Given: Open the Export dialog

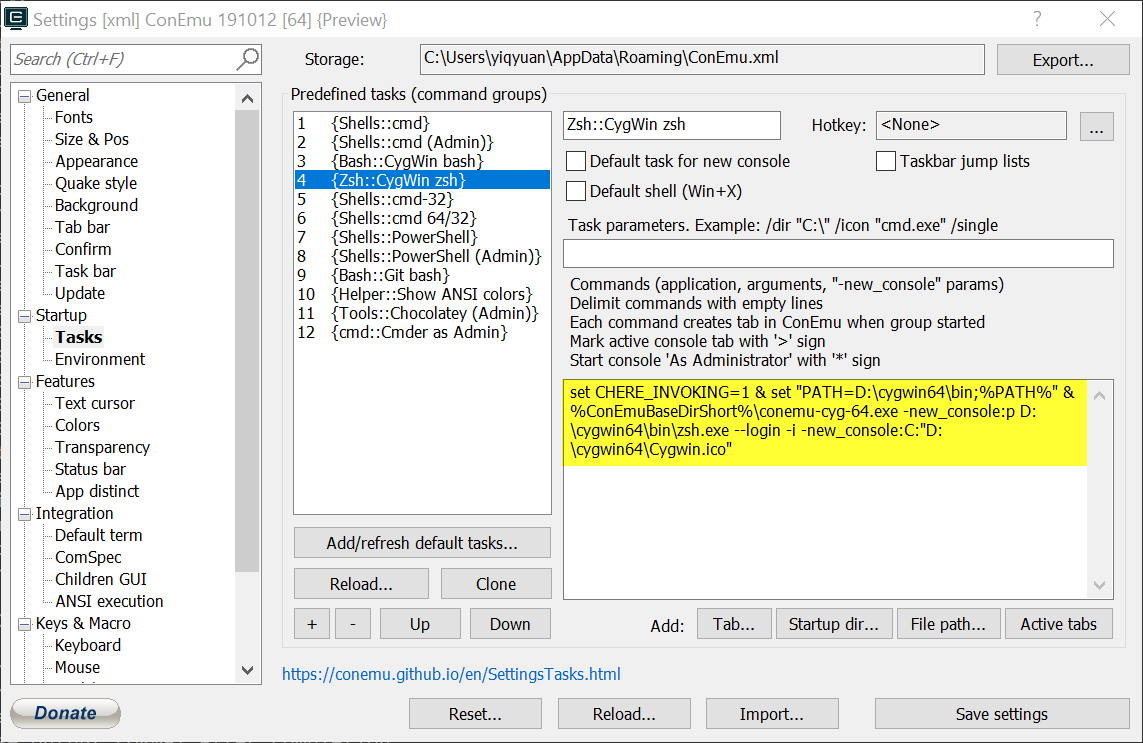Looking at the screenshot, I should coord(1062,59).
